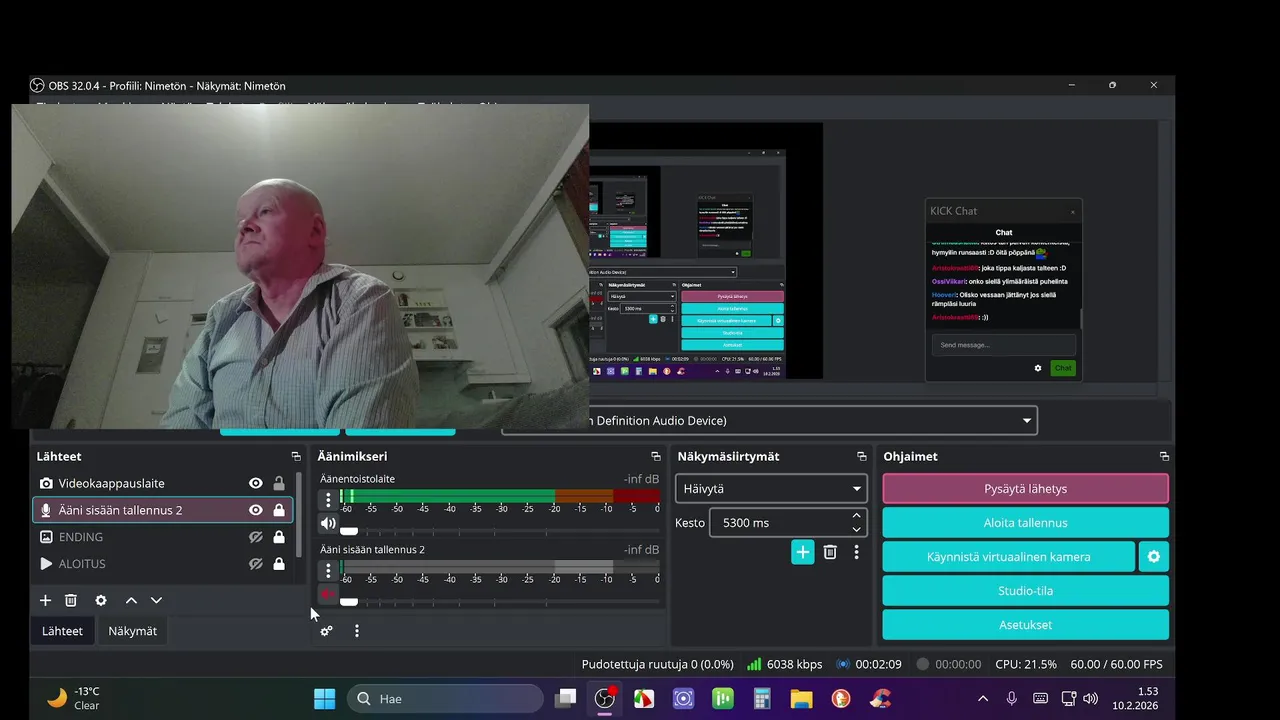Image resolution: width=1280 pixels, height=720 pixels.
Task: Pop out the Lähteet dock
Action: pos(296,456)
